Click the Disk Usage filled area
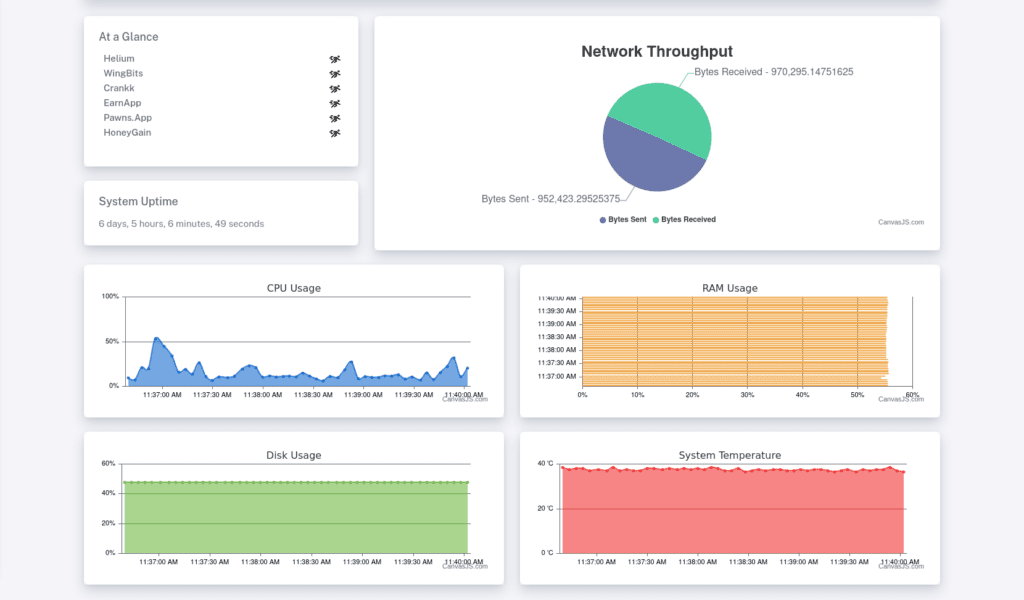This screenshot has width=1024, height=600. (290, 515)
